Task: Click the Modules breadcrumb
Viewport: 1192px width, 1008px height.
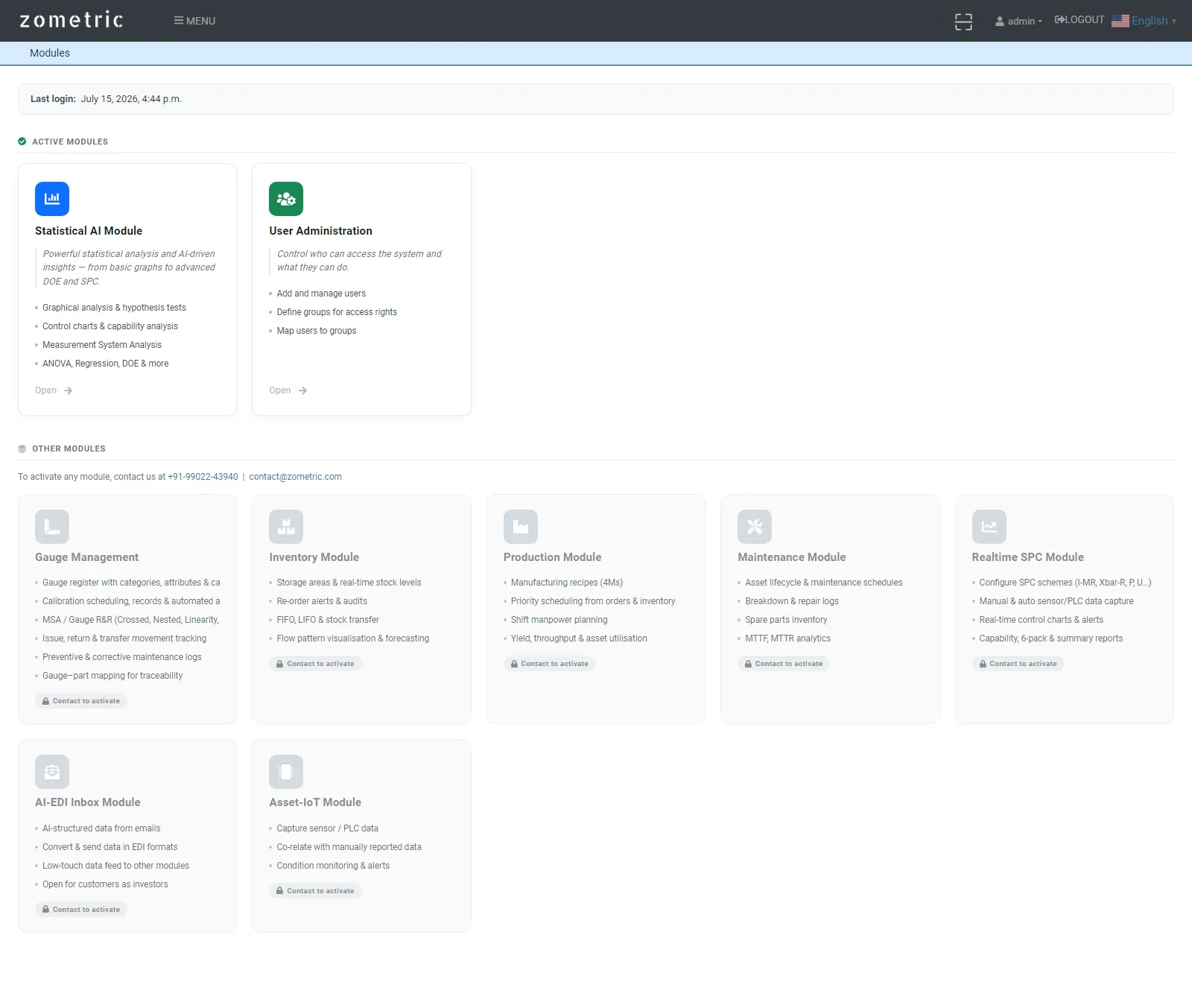Action: [x=50, y=53]
